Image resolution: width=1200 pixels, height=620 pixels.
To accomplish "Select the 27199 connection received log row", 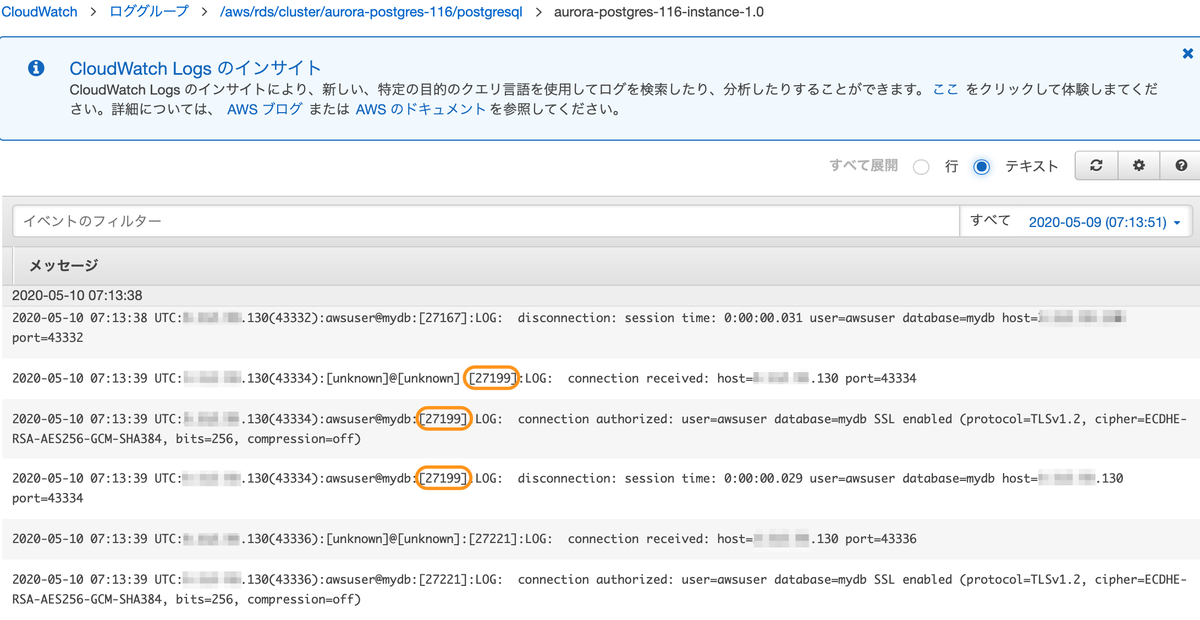I will point(600,378).
